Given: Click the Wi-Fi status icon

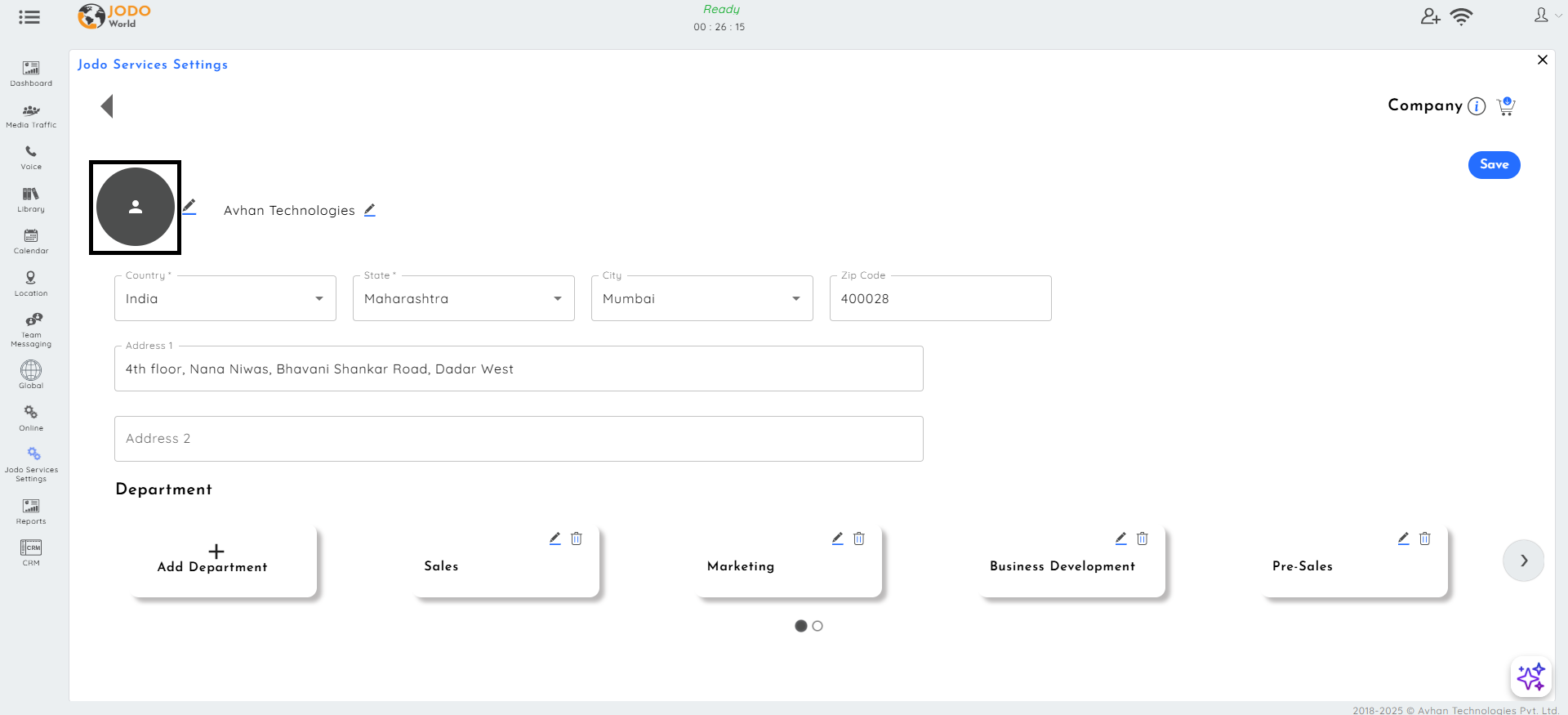Looking at the screenshot, I should pos(1461,16).
